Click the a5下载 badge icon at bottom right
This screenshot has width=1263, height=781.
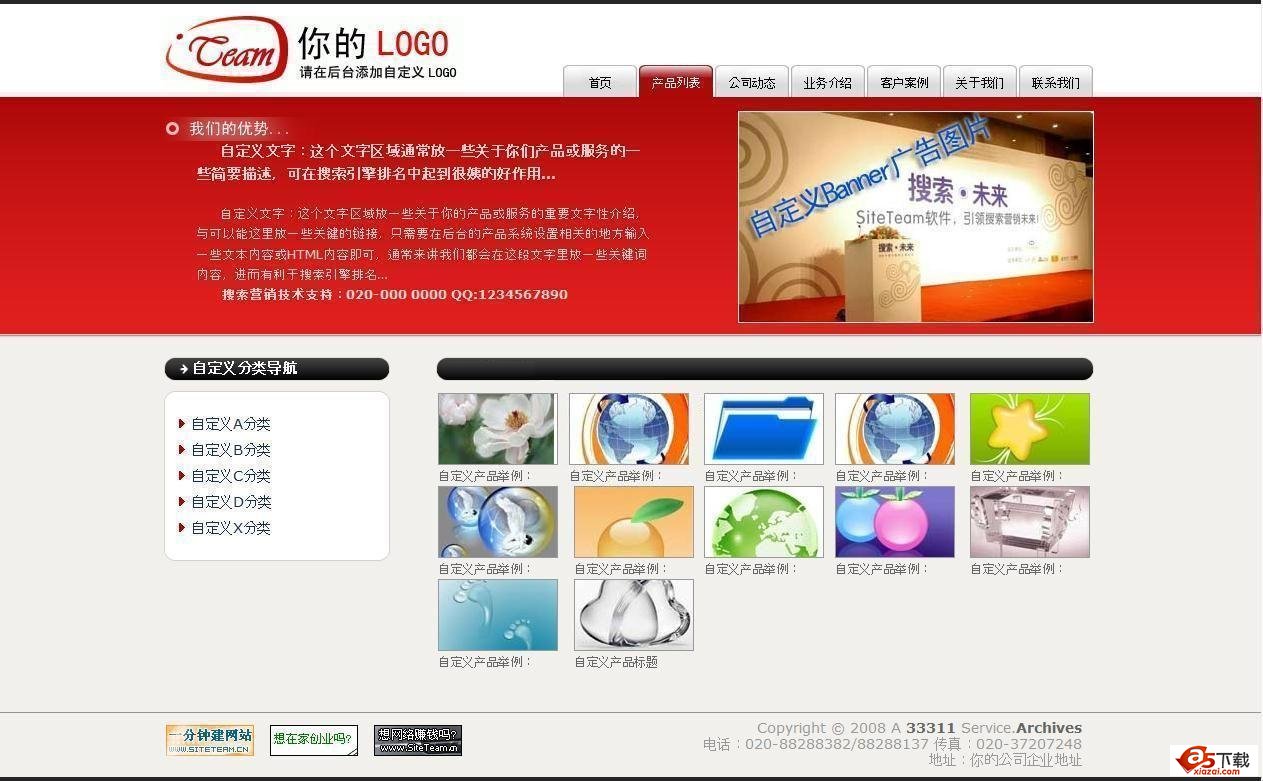(x=1212, y=758)
